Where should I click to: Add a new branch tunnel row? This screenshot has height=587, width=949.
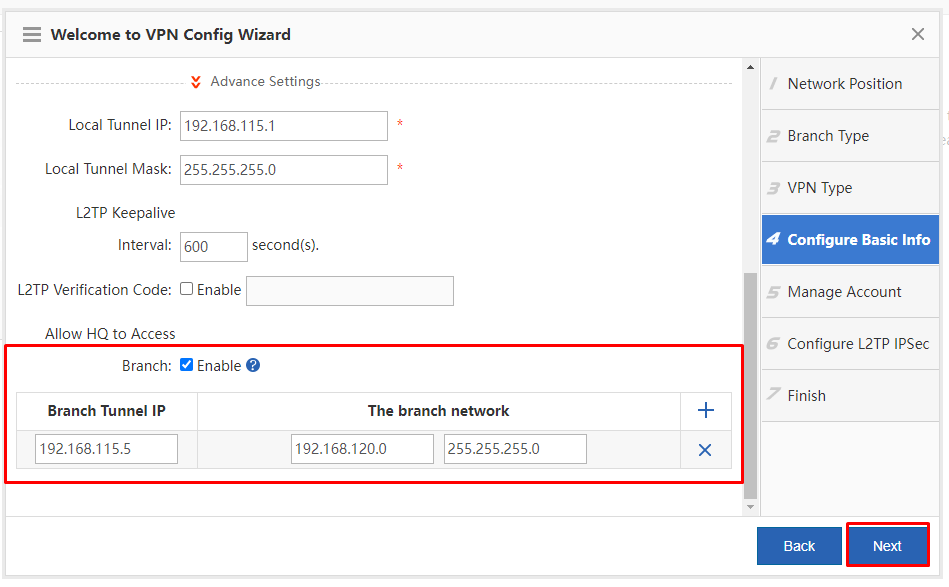pyautogui.click(x=706, y=410)
